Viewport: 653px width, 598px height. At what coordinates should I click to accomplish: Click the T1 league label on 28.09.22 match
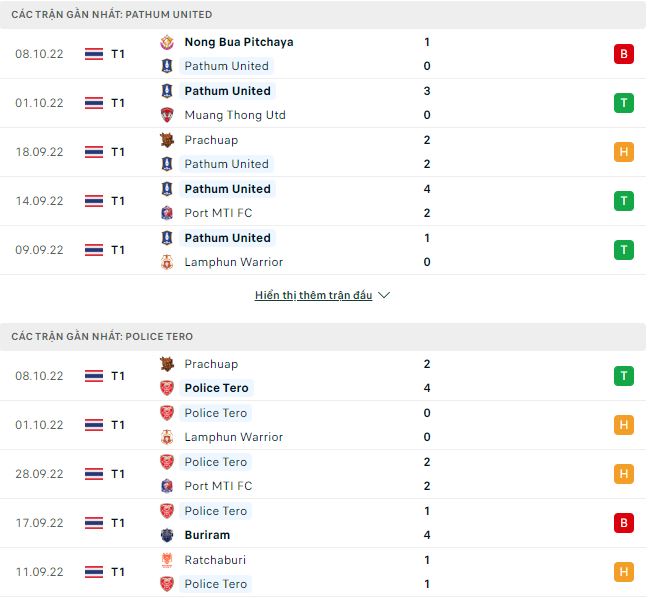coord(118,474)
